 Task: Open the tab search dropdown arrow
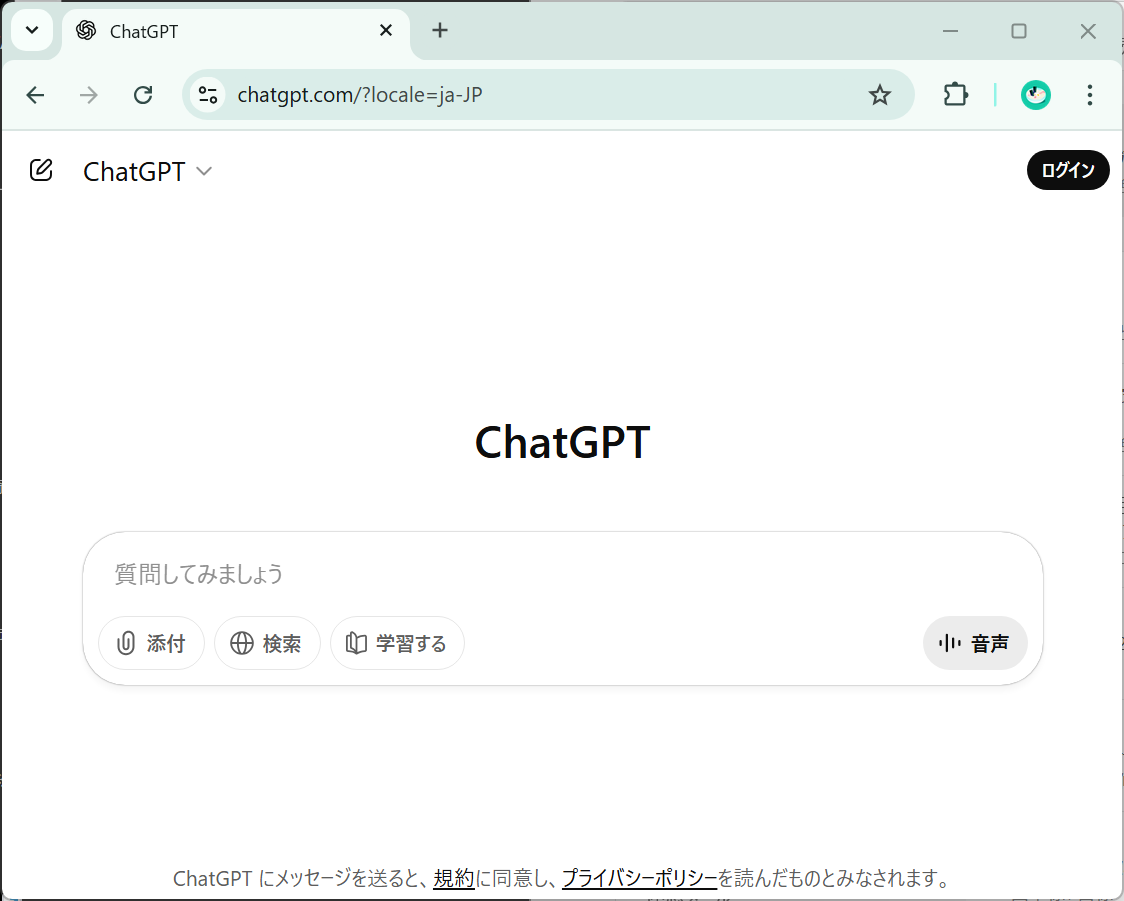[x=32, y=31]
